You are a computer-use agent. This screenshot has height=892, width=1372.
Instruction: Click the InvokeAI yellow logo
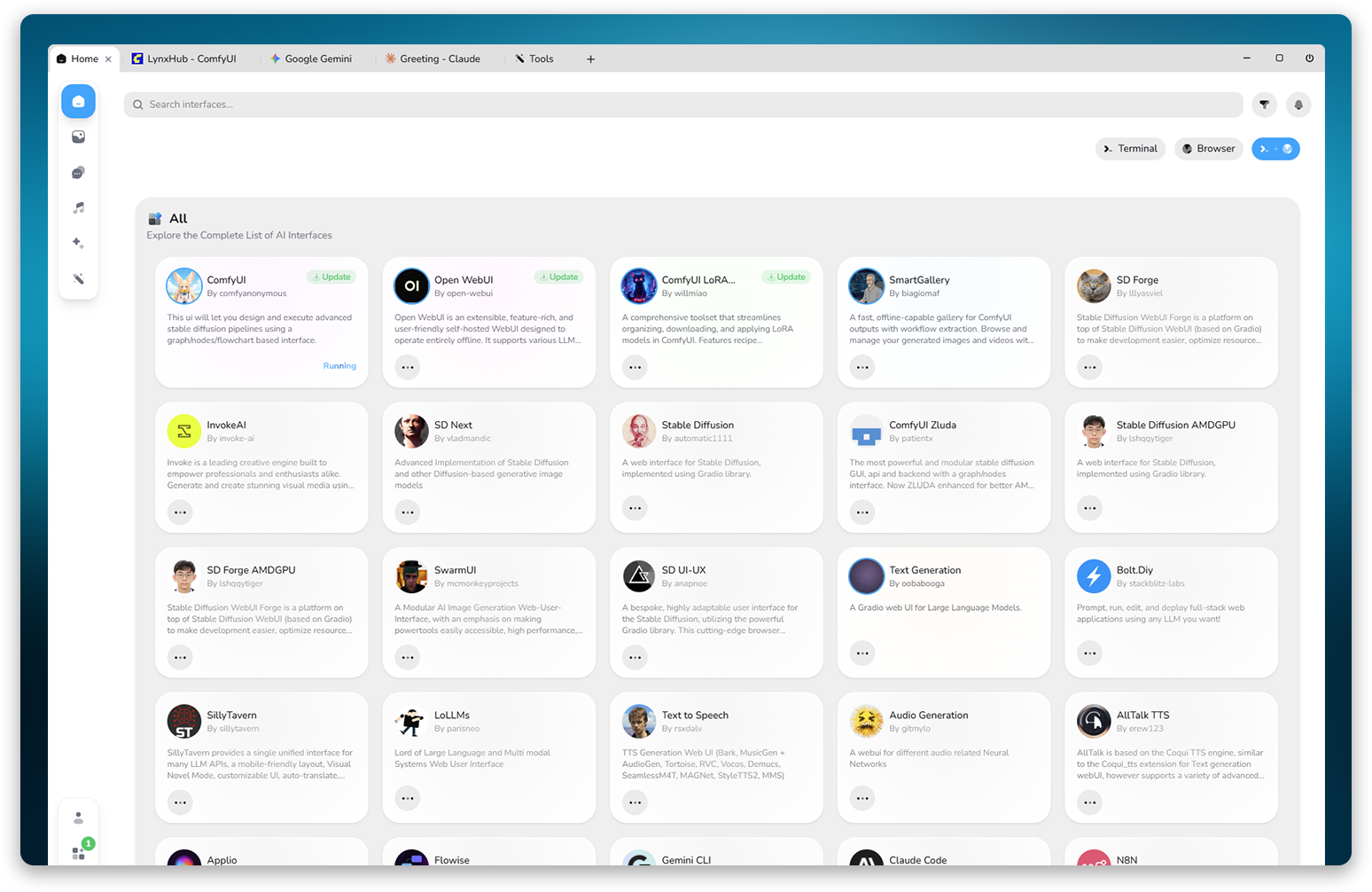coord(184,431)
